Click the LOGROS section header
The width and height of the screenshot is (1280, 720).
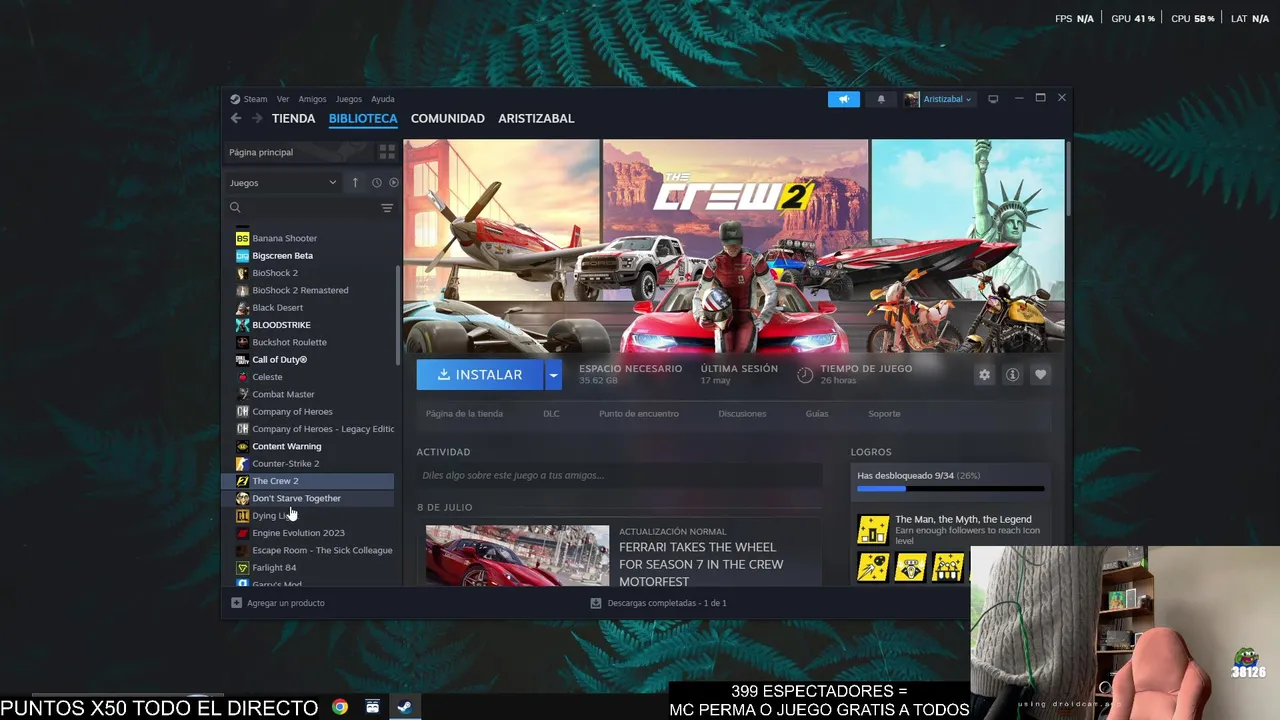click(871, 452)
